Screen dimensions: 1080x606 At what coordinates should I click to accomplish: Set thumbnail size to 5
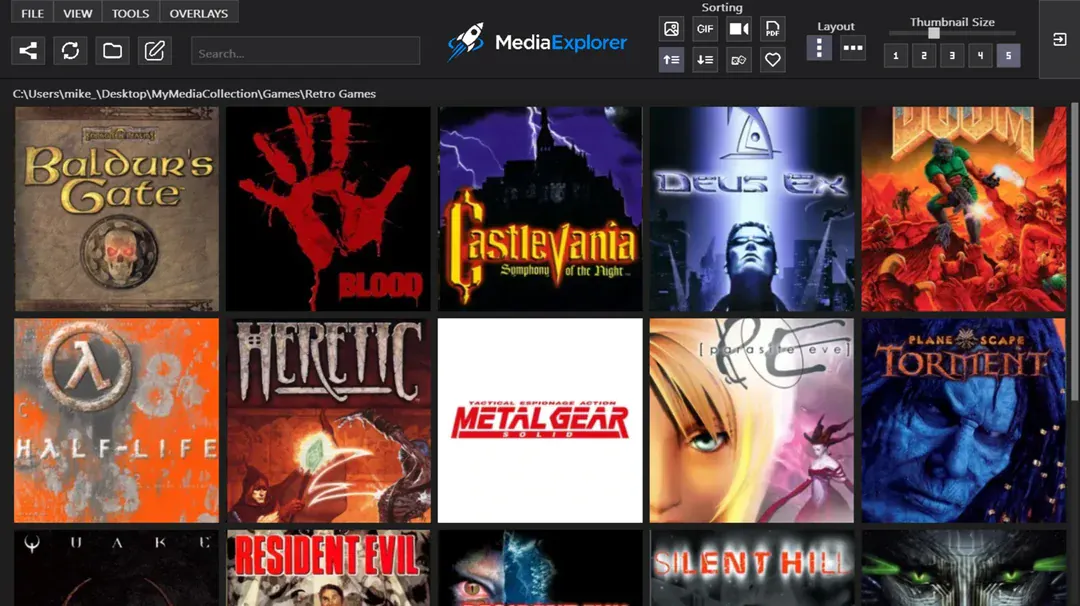pos(1008,56)
